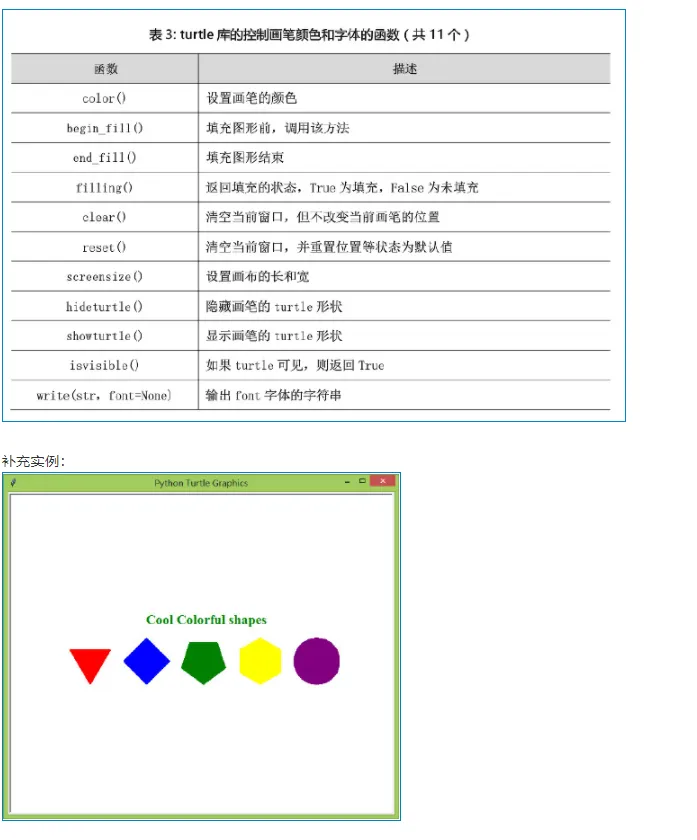Click the description '输出 font 字体的字符串'
Screen dimensions: 697x840
click(x=274, y=395)
